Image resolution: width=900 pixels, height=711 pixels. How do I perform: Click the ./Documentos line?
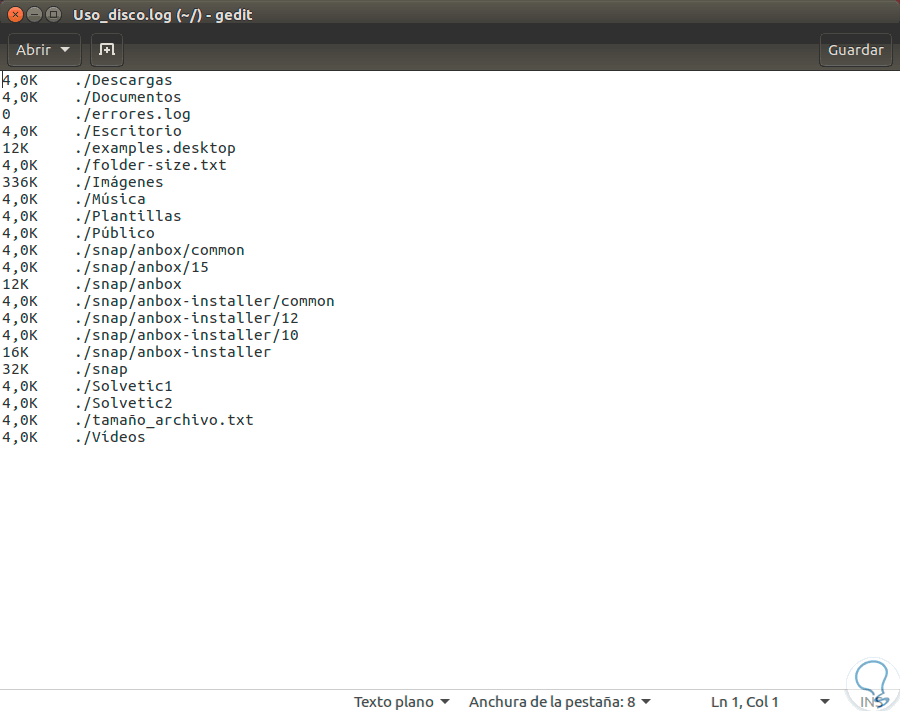[x=92, y=97]
